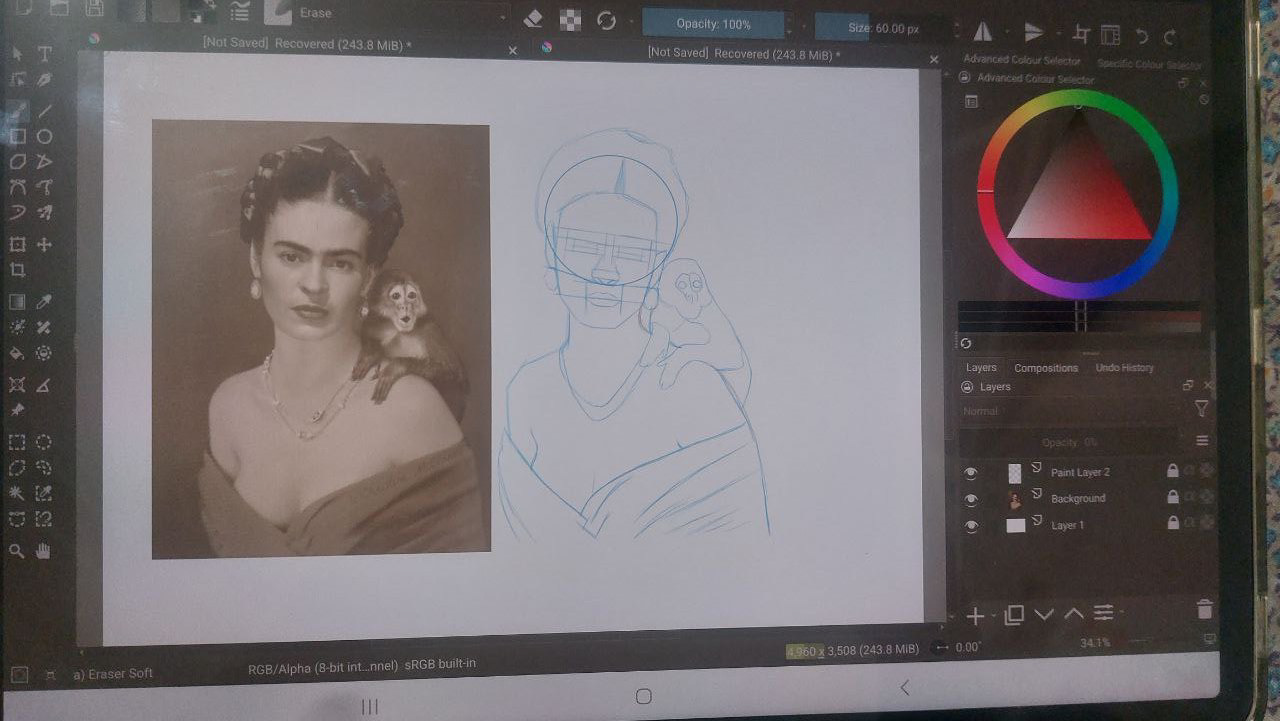1280x721 pixels.
Task: Toggle Preserve Alpha checkerboard button
Action: click(569, 18)
